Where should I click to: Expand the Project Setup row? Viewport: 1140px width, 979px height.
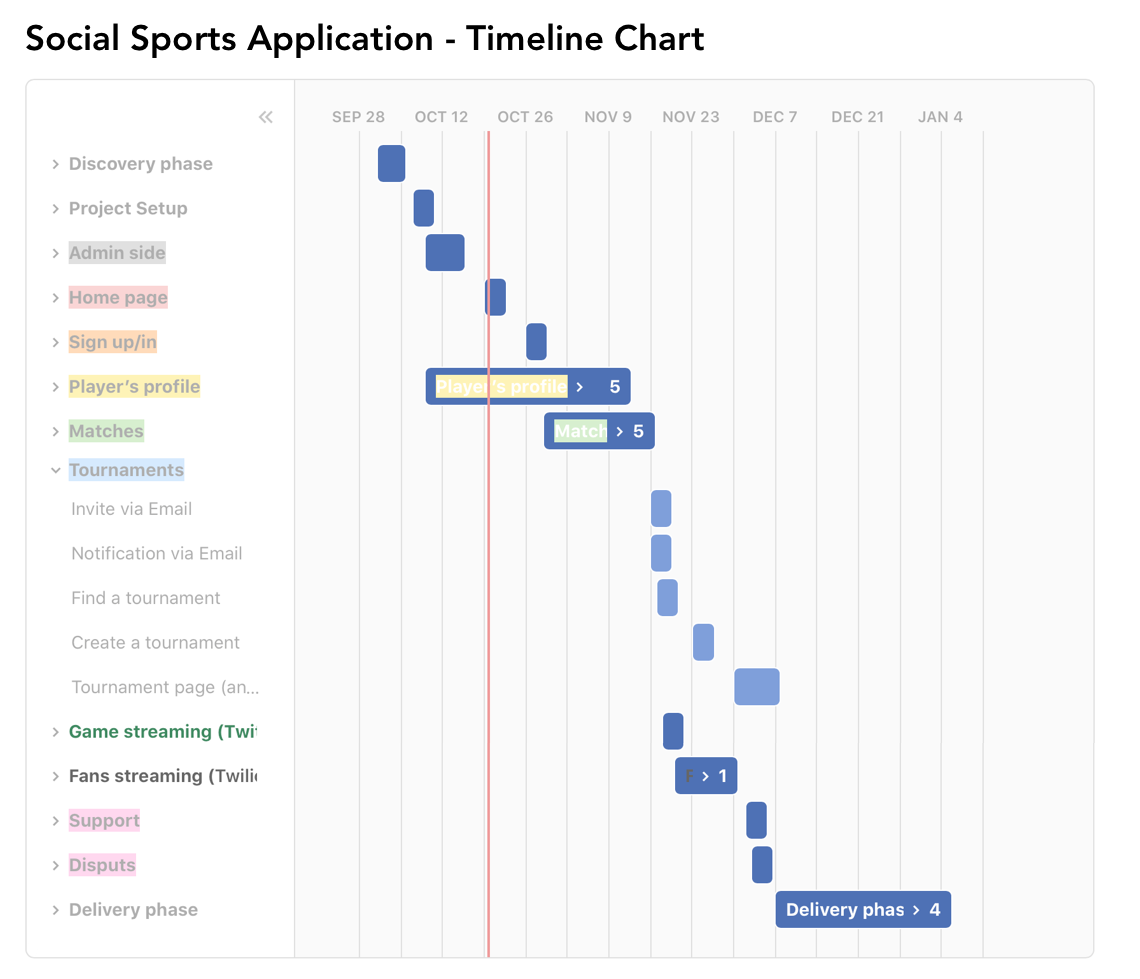56,209
